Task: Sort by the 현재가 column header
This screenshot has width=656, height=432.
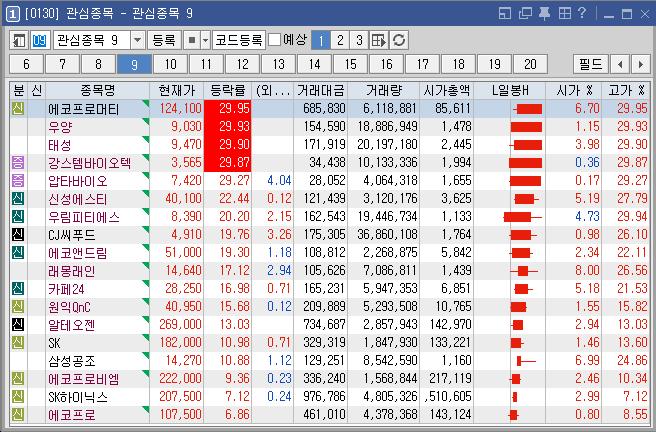Action: pyautogui.click(x=177, y=90)
